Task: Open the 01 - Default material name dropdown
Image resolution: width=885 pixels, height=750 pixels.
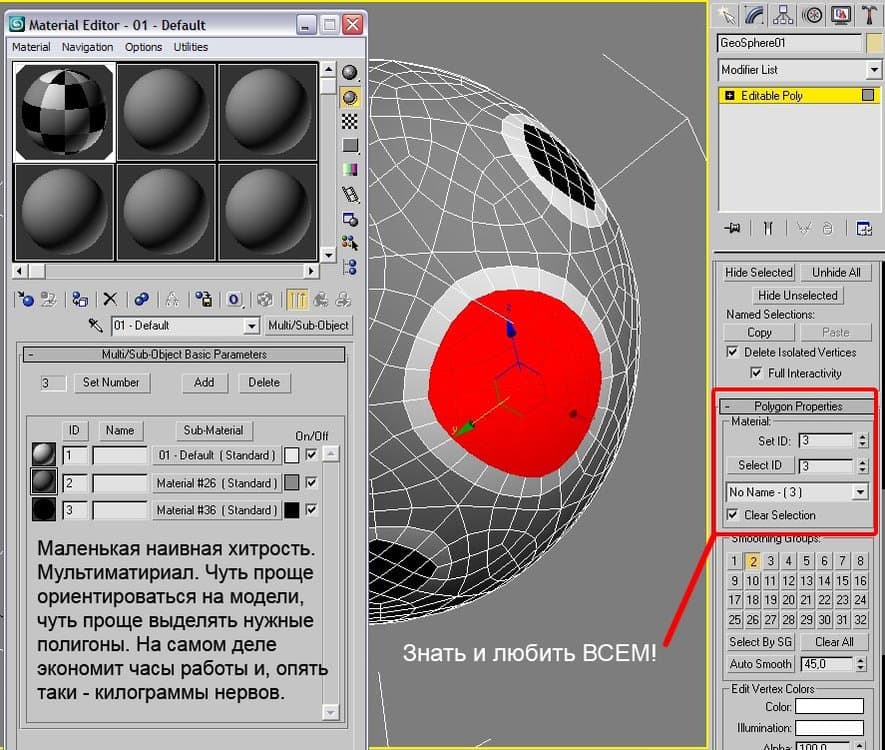Action: pos(251,326)
